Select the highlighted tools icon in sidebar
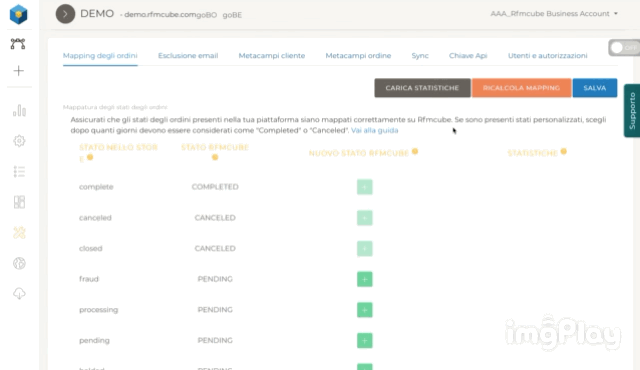 19,233
